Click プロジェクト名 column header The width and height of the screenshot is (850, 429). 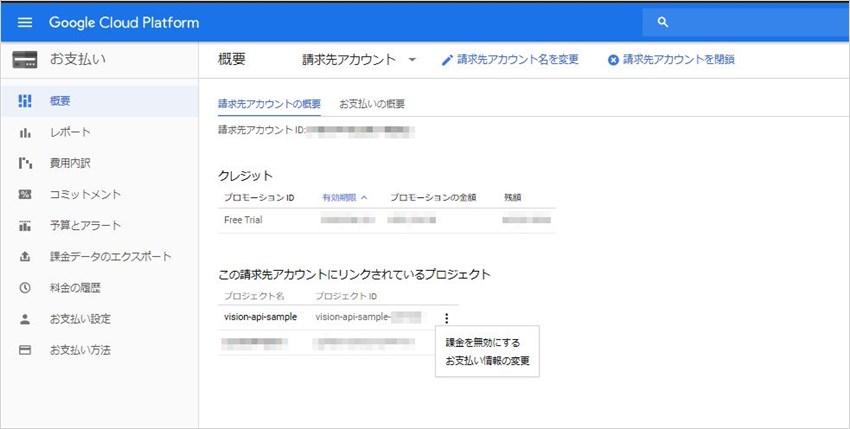click(x=254, y=297)
